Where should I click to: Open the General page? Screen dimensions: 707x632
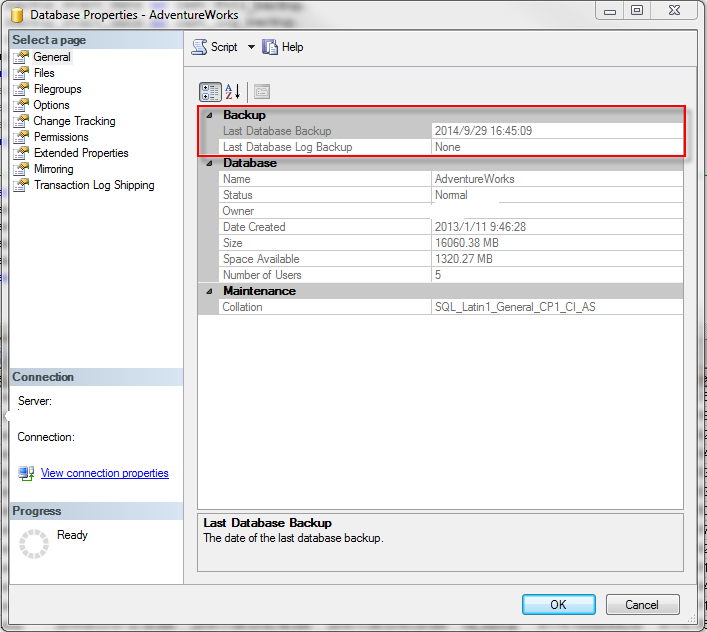52,57
